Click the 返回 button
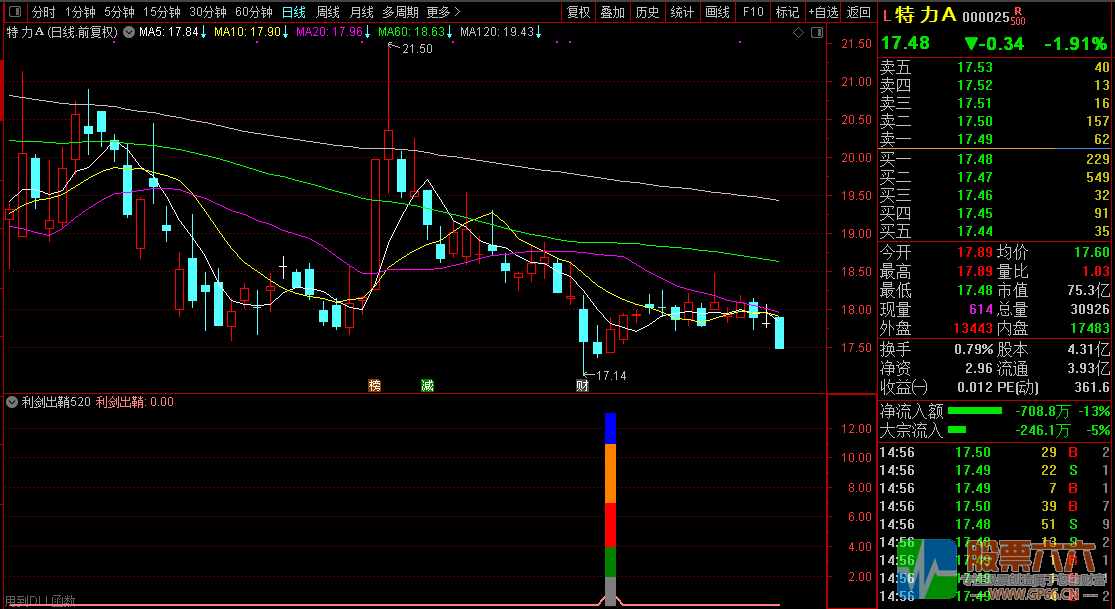 [858, 12]
